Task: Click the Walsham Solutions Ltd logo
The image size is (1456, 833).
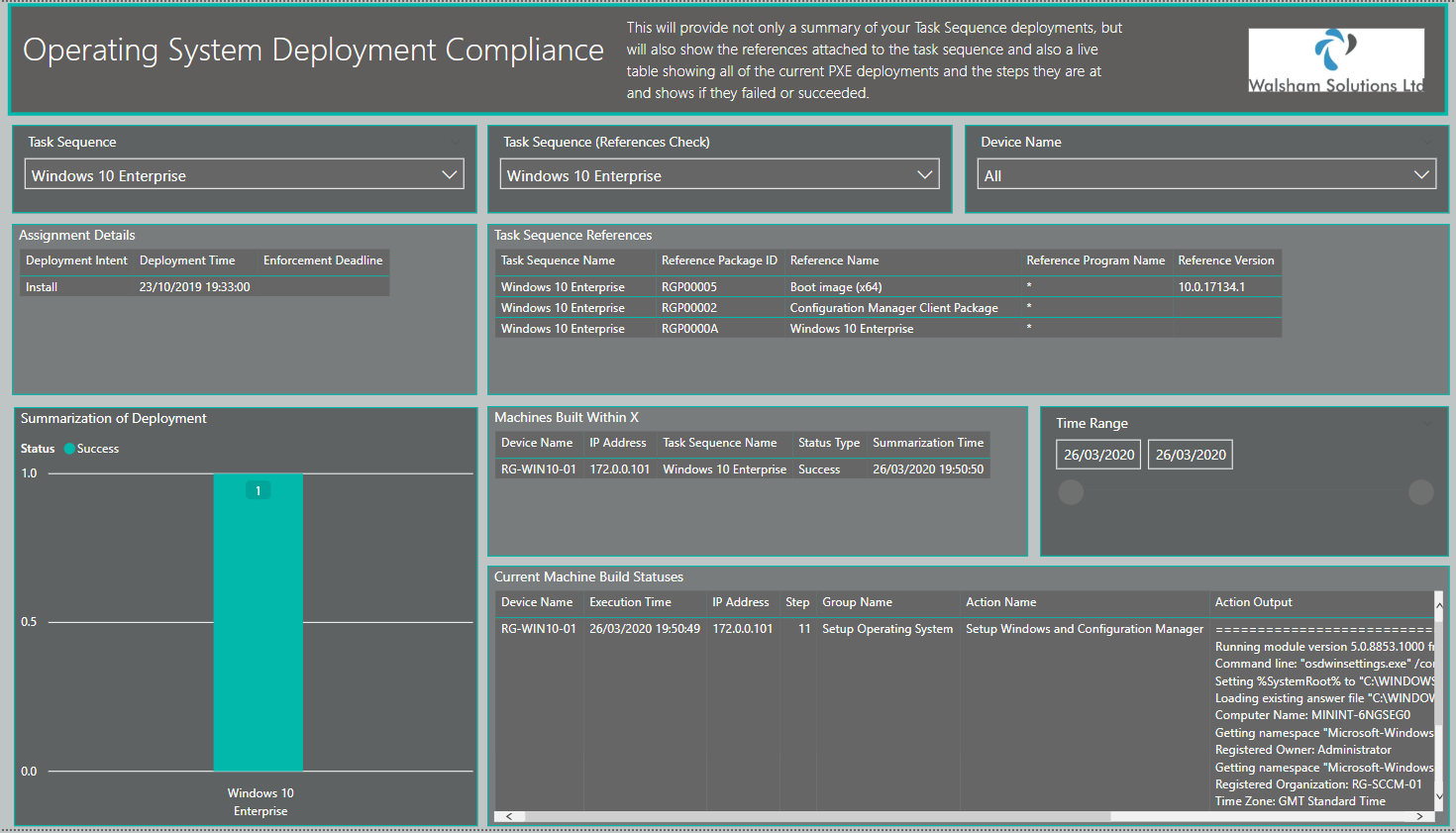Action: (x=1336, y=60)
